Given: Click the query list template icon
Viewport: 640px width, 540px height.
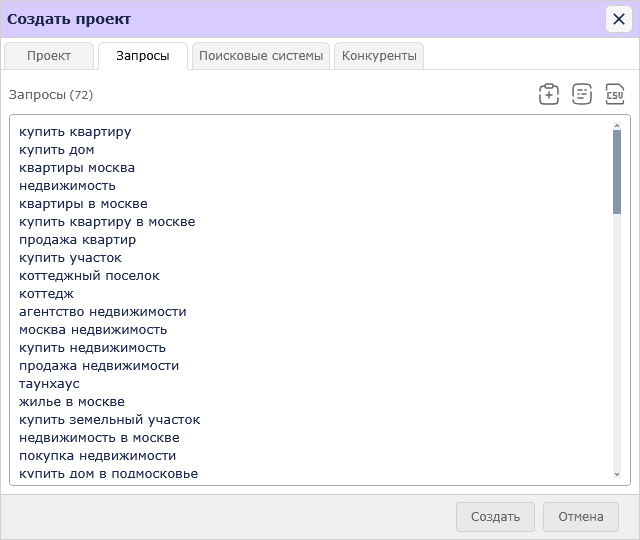Looking at the screenshot, I should click(x=582, y=94).
